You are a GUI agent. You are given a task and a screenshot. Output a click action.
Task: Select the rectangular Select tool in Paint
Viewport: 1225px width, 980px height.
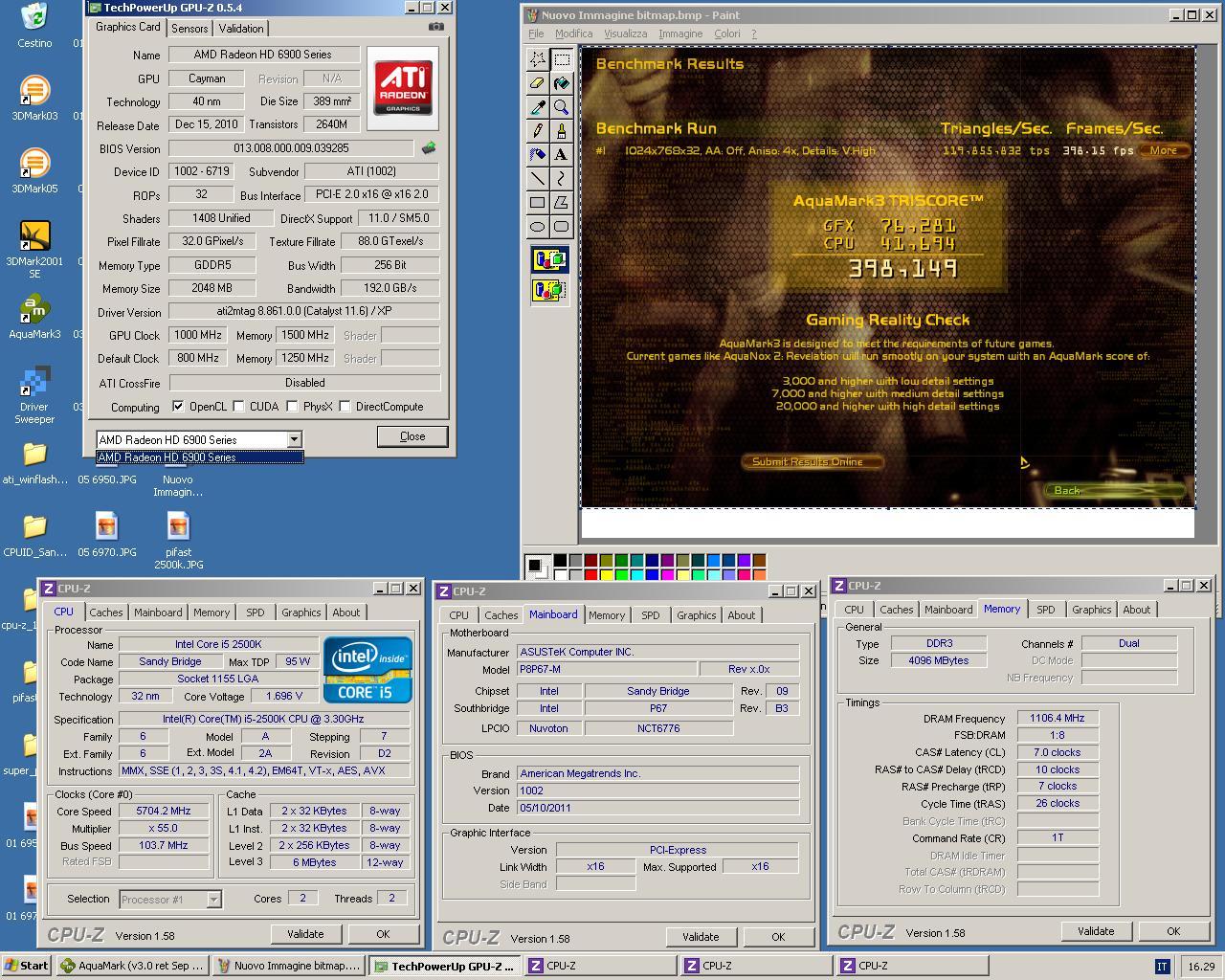561,59
